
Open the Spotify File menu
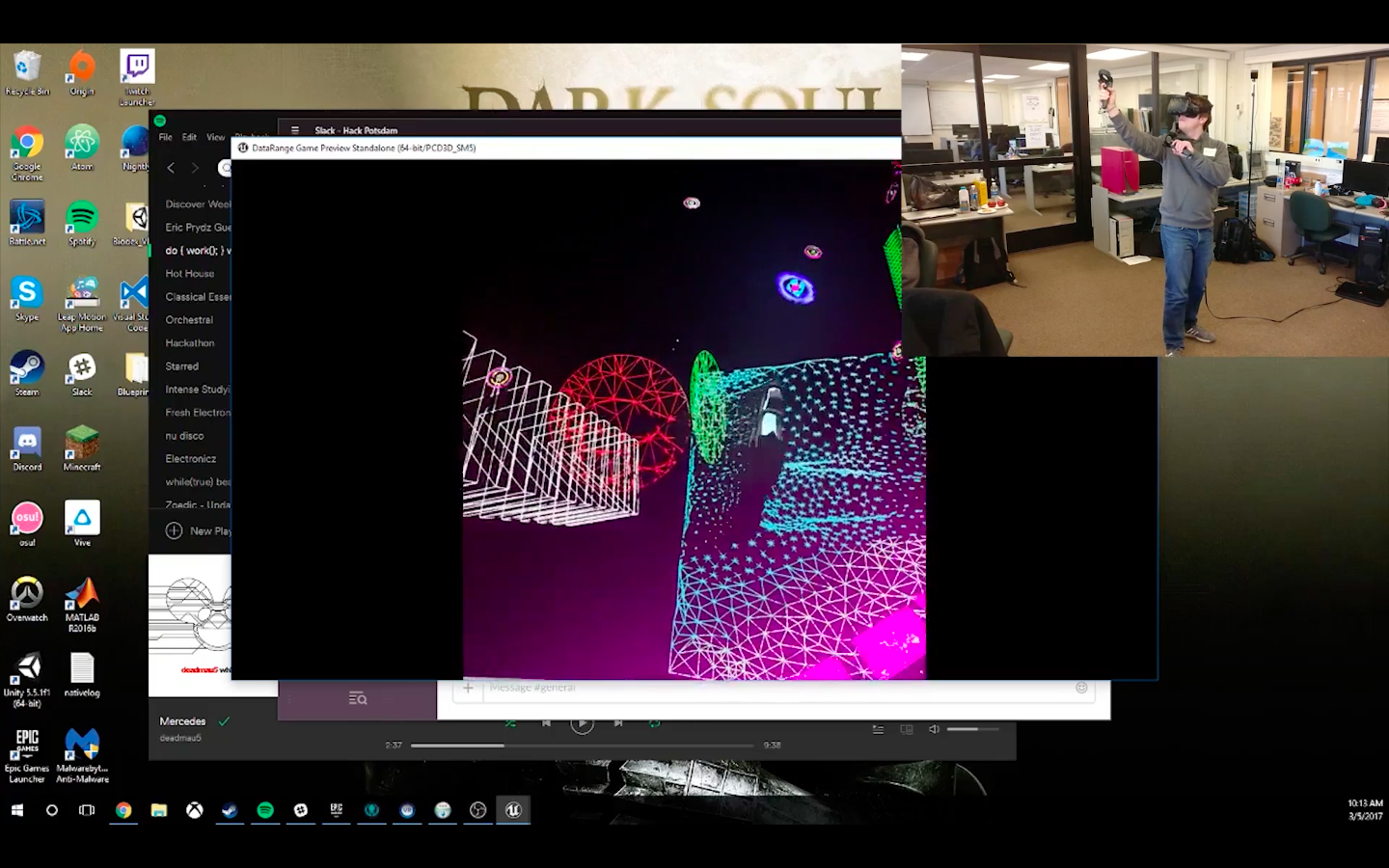point(166,137)
